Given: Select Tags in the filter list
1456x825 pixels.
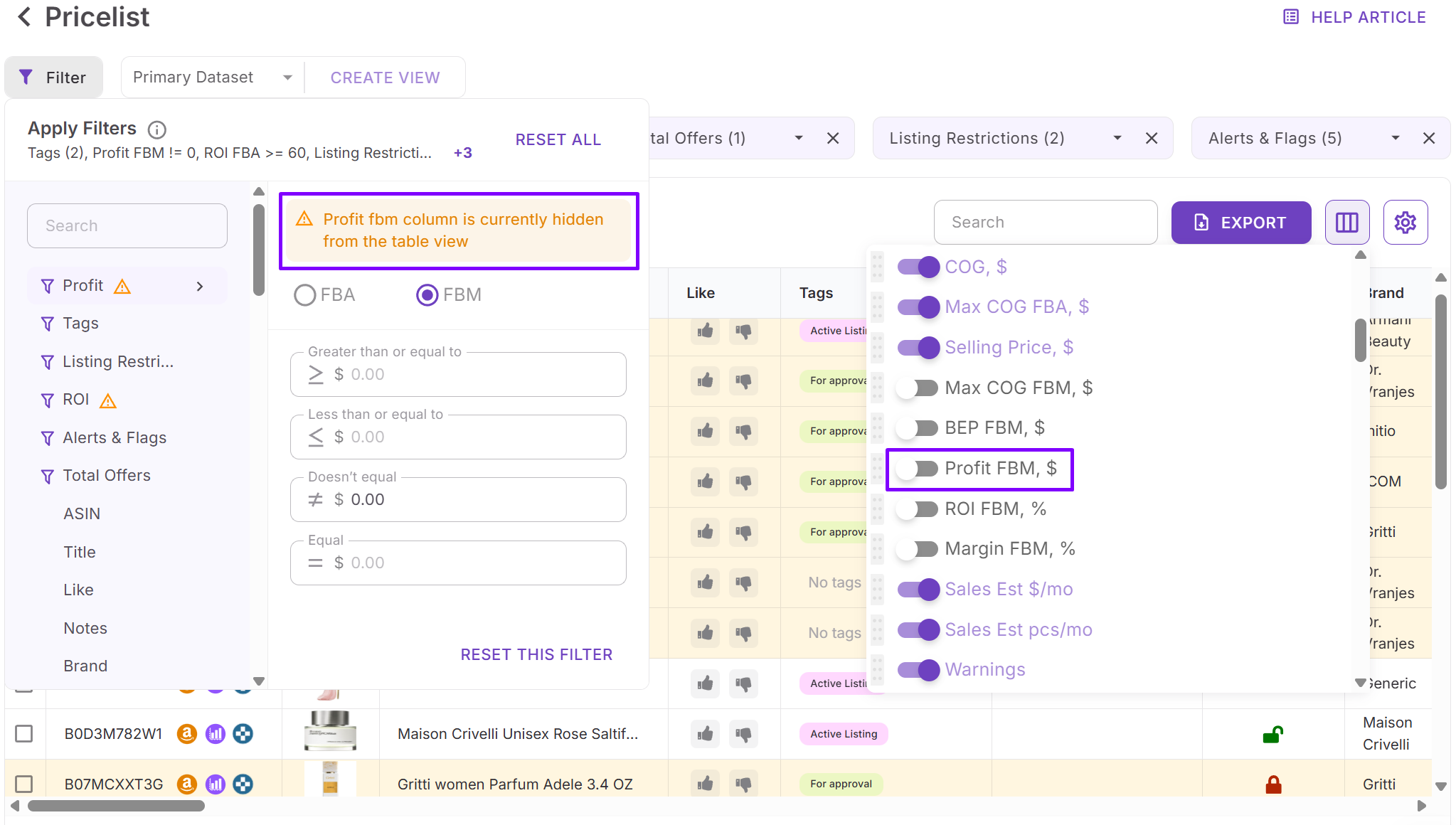Looking at the screenshot, I should point(80,323).
